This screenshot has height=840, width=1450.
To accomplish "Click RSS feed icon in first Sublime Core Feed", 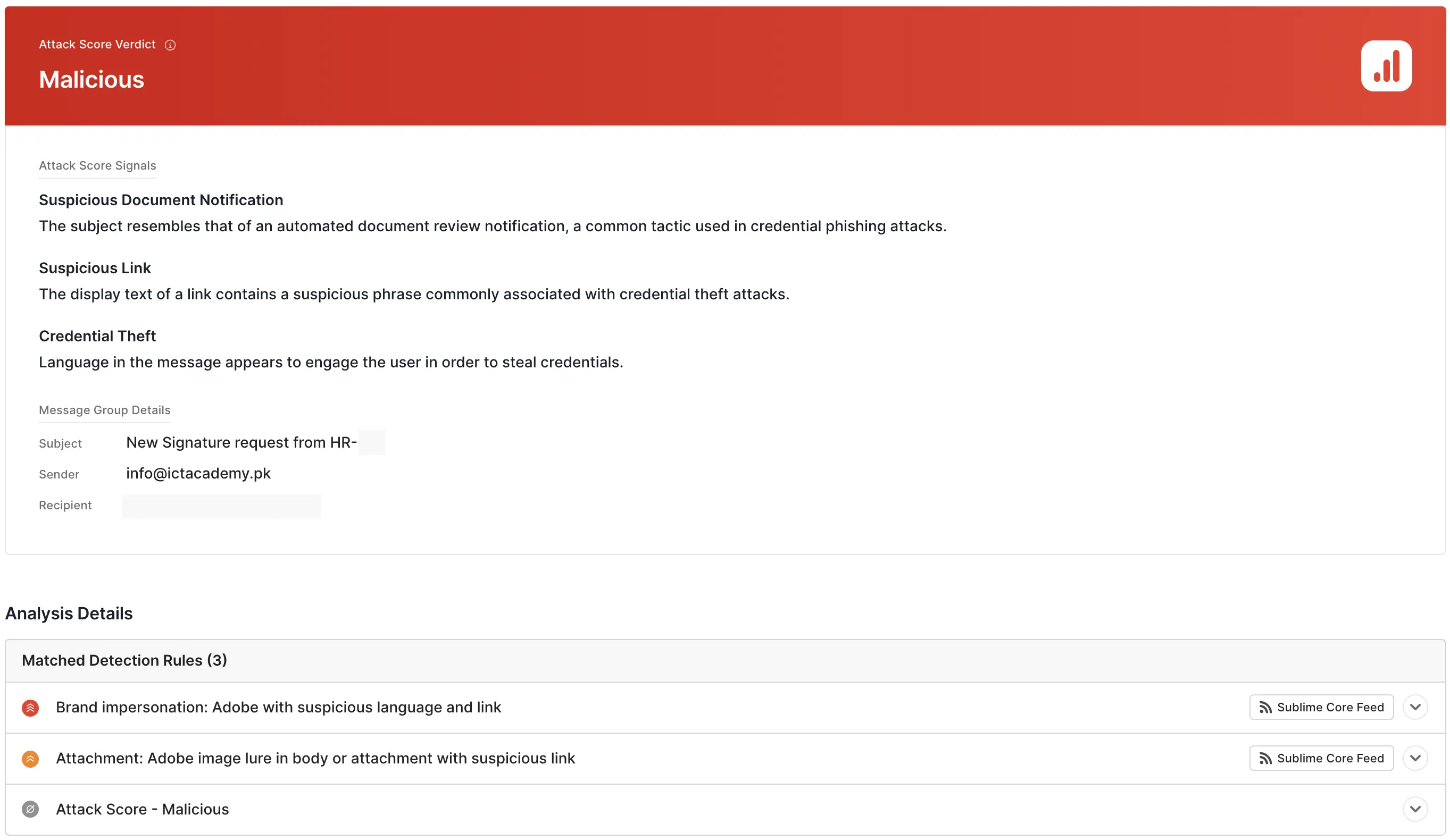I will coord(1265,708).
